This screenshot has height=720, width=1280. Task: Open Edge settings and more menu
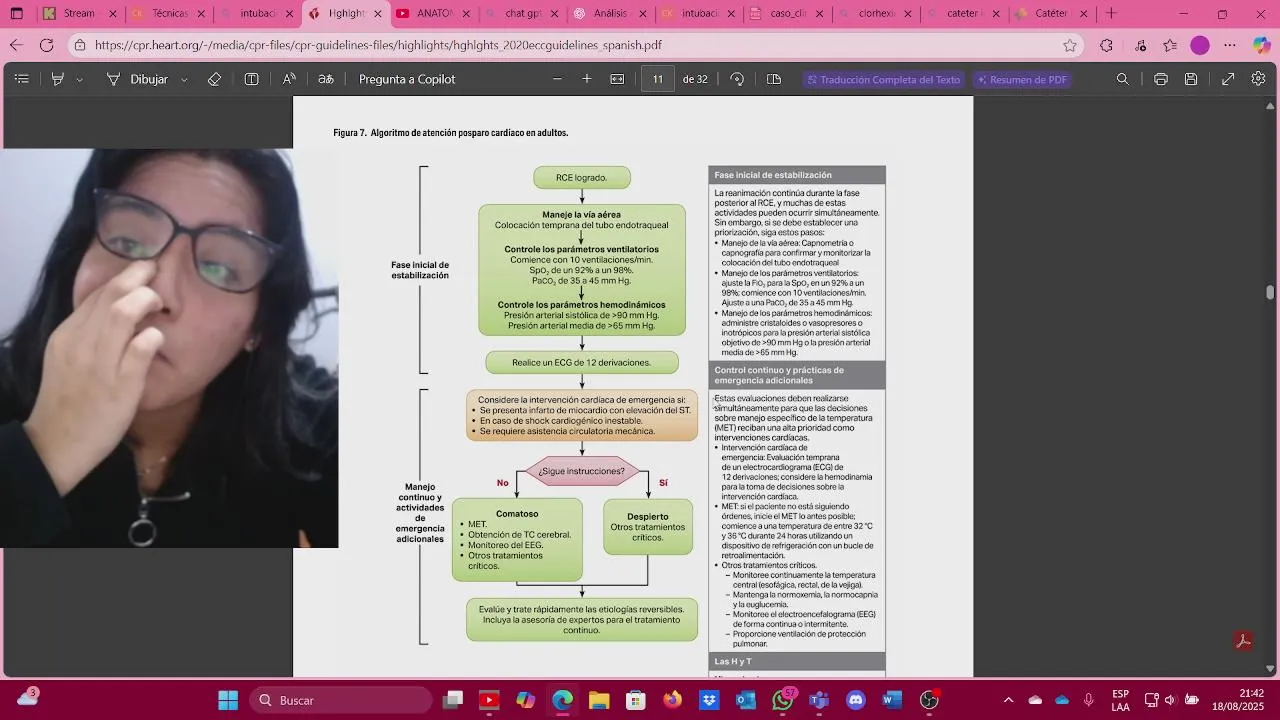pyautogui.click(x=1230, y=45)
